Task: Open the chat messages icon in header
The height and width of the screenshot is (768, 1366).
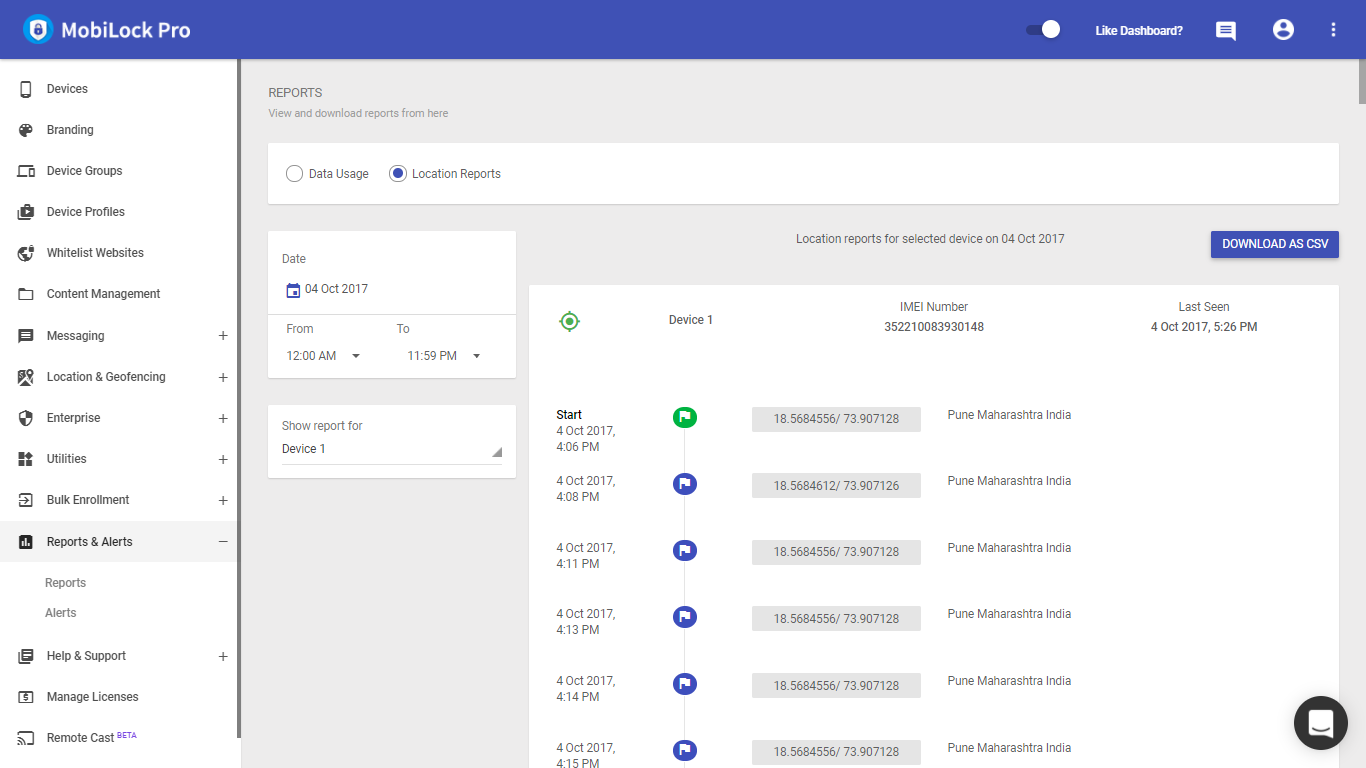Action: tap(1226, 31)
